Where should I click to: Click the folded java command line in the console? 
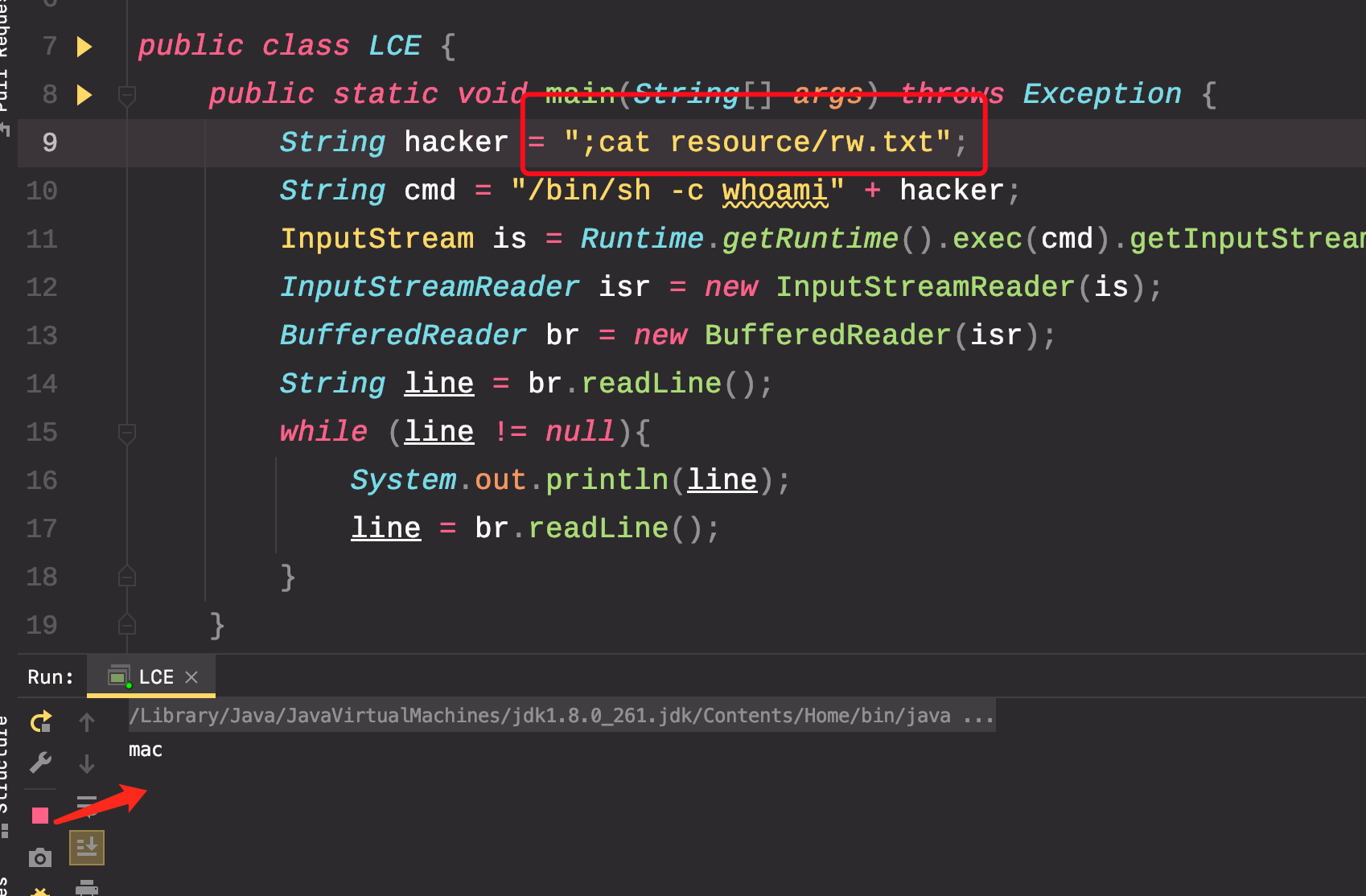click(x=562, y=716)
